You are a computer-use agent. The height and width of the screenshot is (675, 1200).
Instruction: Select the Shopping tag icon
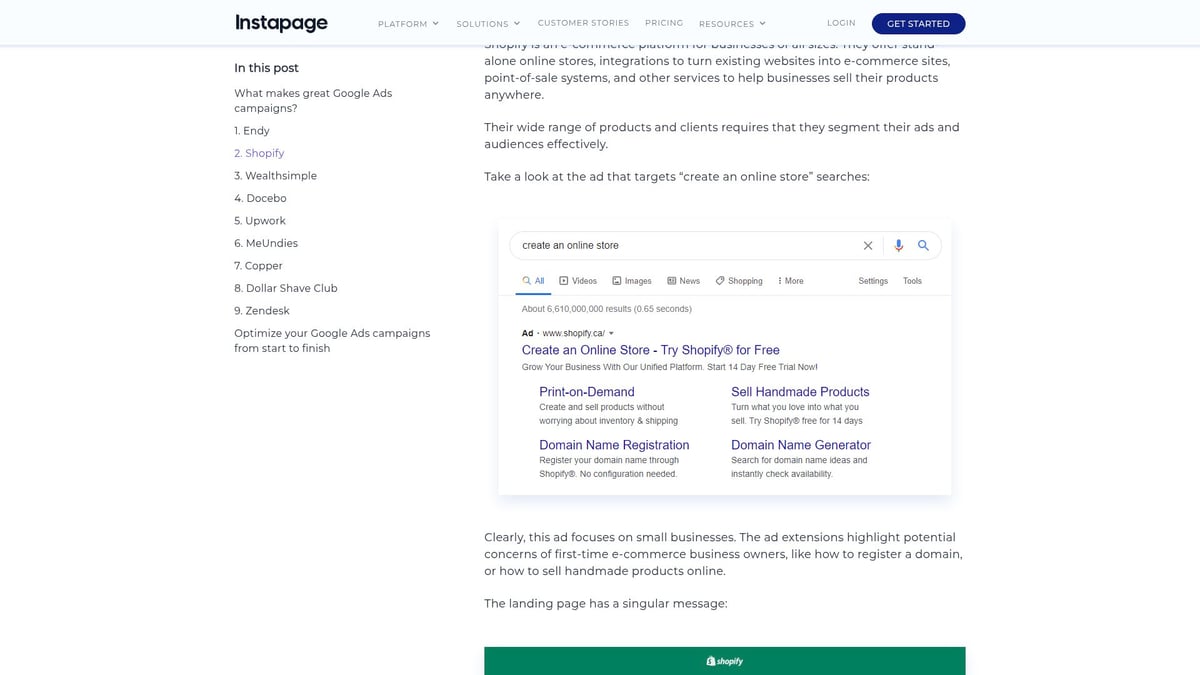tap(719, 281)
